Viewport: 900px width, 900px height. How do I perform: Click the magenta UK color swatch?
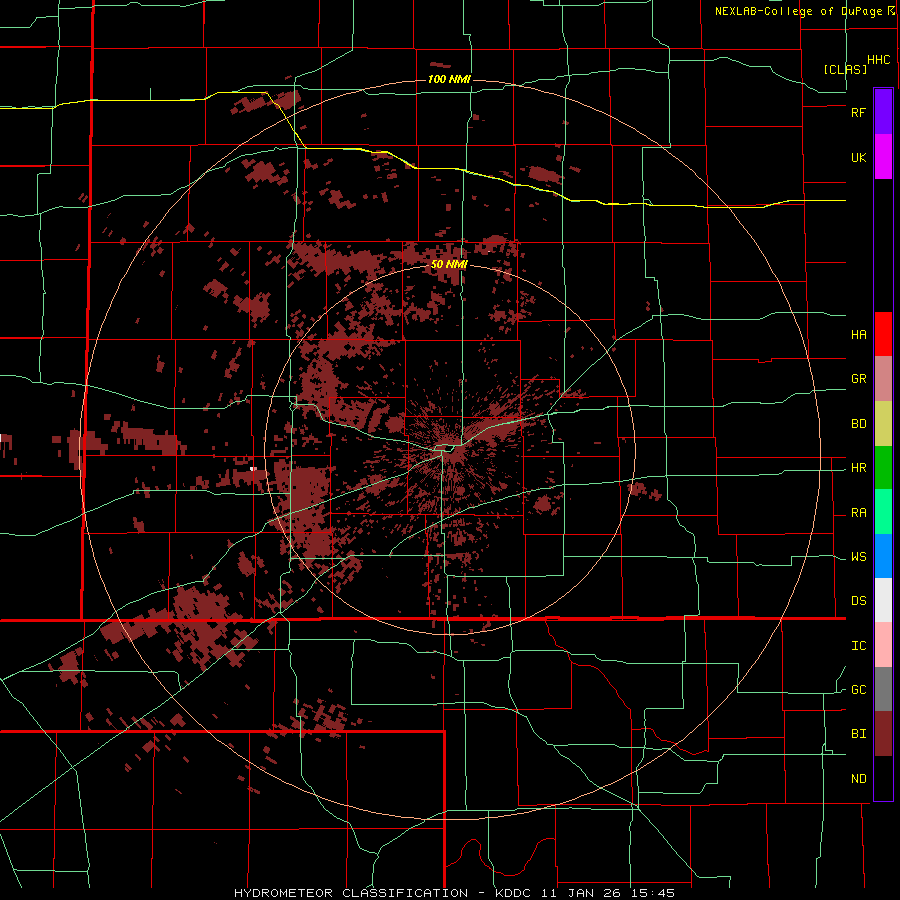[883, 157]
